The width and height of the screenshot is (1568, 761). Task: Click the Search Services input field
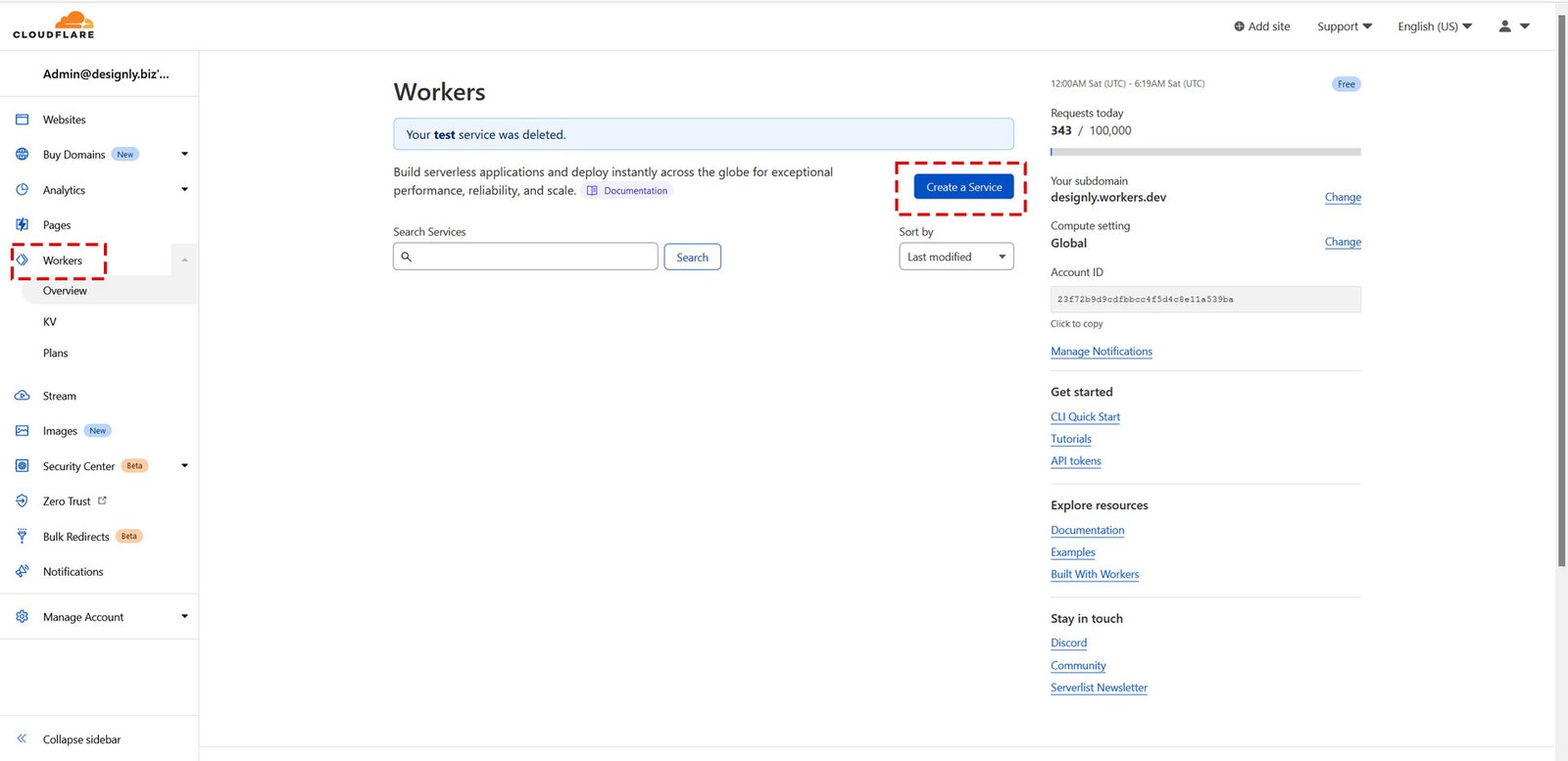point(525,257)
